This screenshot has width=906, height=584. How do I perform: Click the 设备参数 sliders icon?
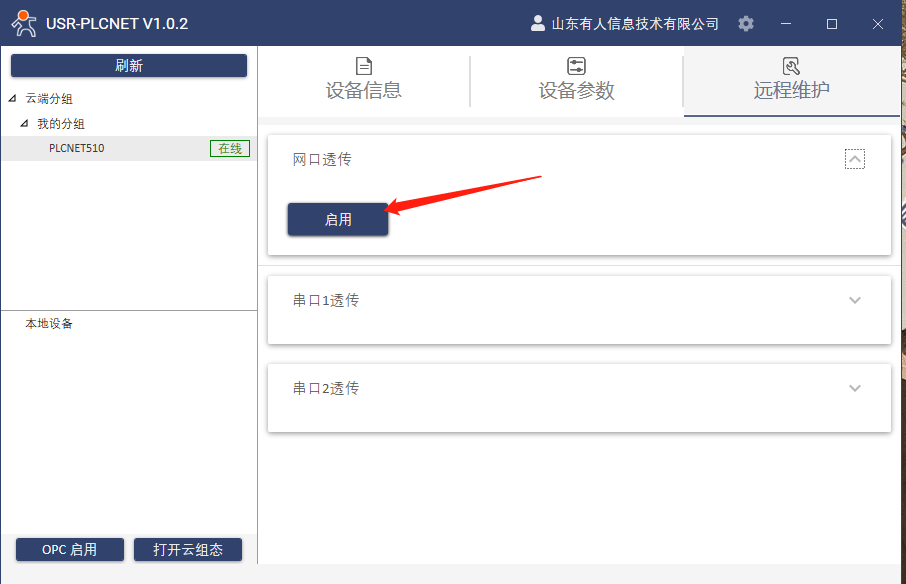577,66
